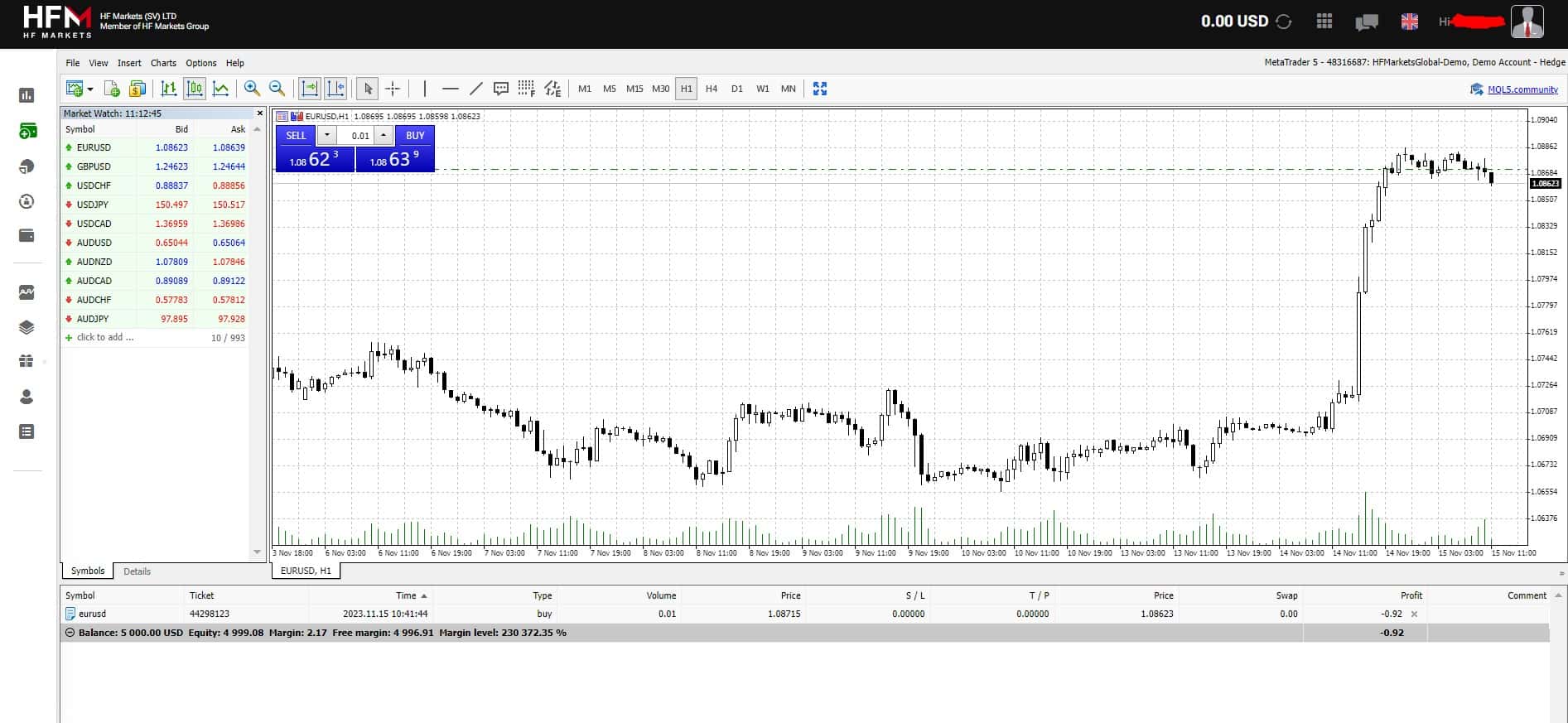
Task: Draw a trendline with the diagonal line tool
Action: click(x=476, y=89)
